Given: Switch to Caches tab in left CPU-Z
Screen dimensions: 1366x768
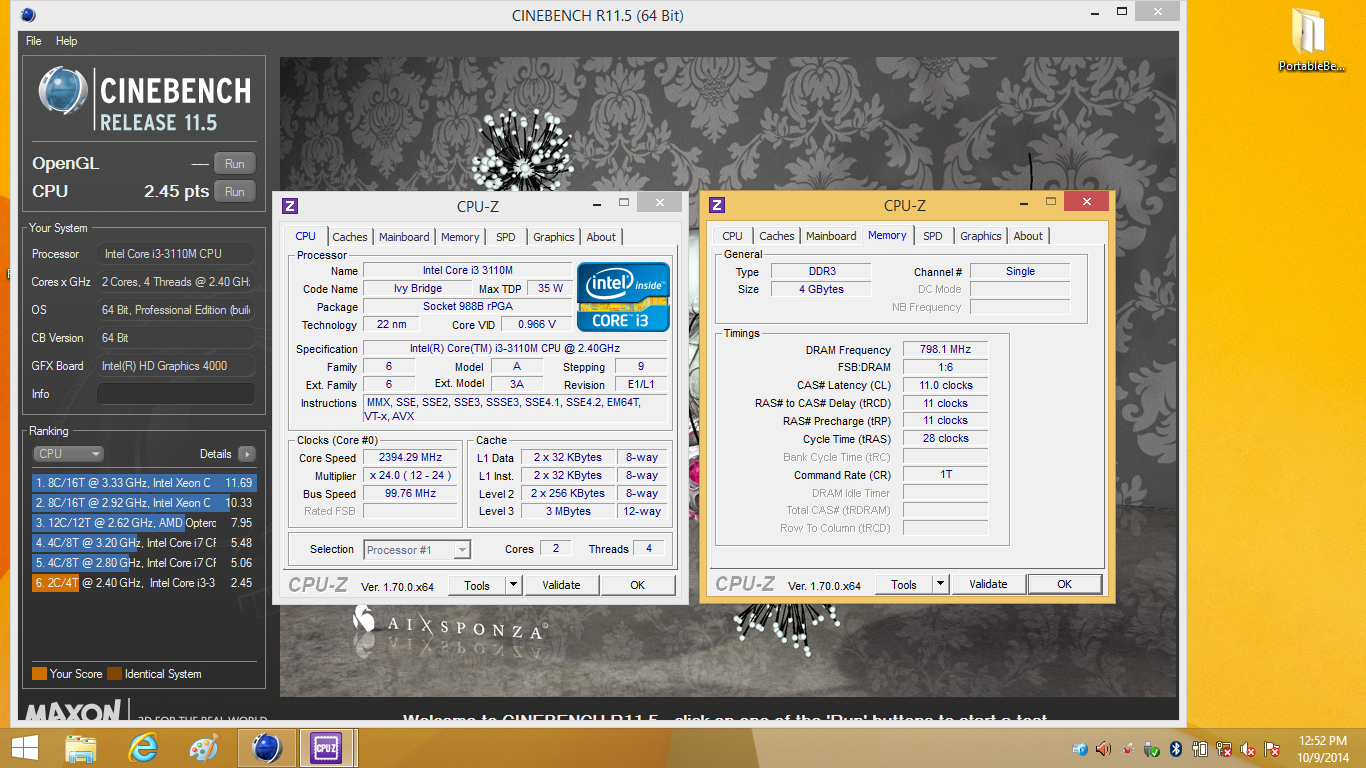Looking at the screenshot, I should click(x=350, y=237).
